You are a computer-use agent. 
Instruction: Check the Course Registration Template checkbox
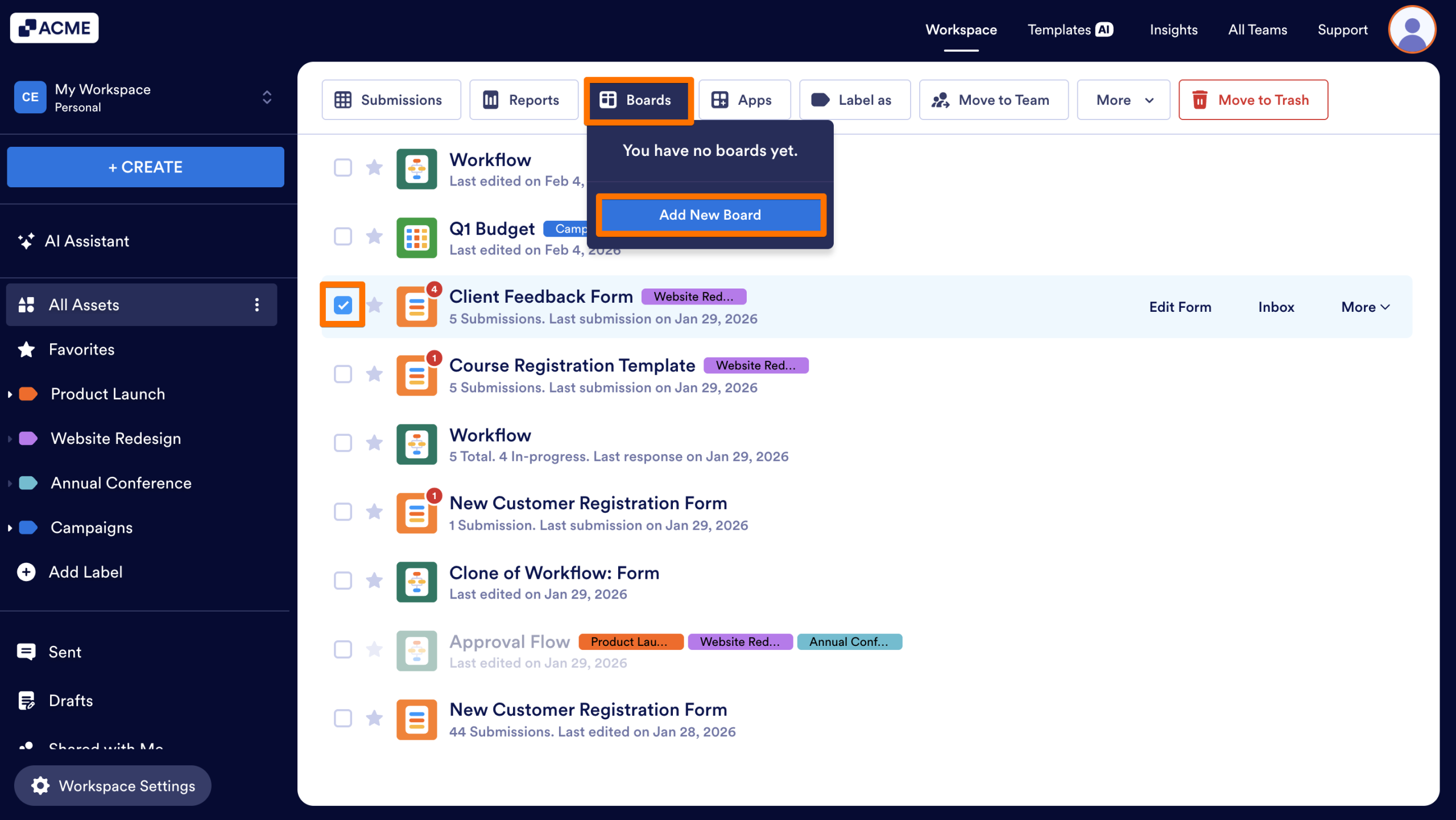click(343, 374)
